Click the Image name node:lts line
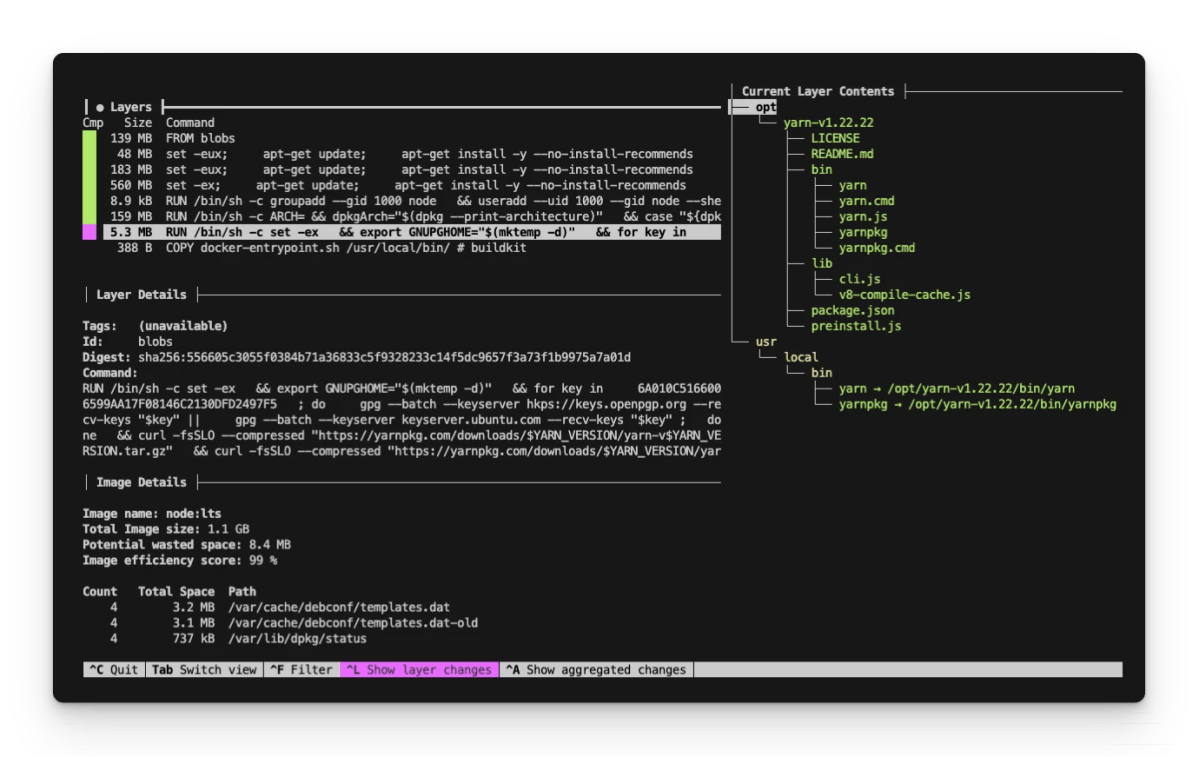This screenshot has width=1199, height=757. 151,514
